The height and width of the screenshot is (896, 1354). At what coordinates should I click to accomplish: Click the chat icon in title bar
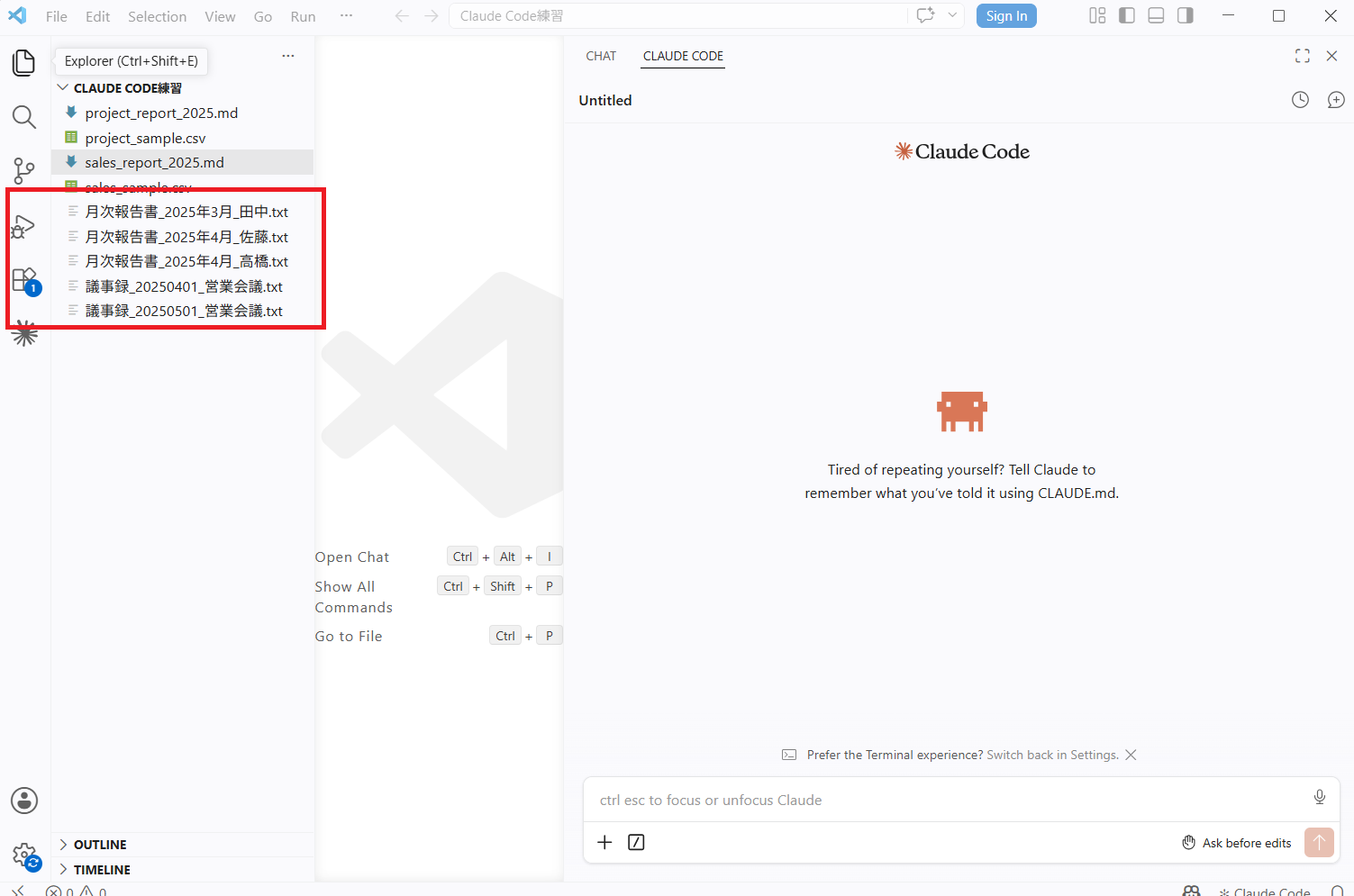[x=925, y=15]
